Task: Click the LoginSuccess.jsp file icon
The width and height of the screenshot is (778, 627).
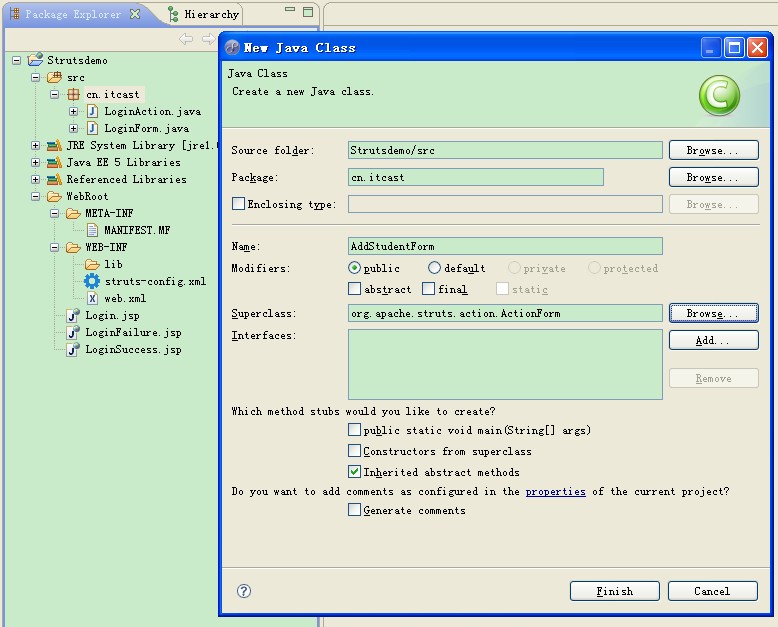Action: click(x=73, y=349)
